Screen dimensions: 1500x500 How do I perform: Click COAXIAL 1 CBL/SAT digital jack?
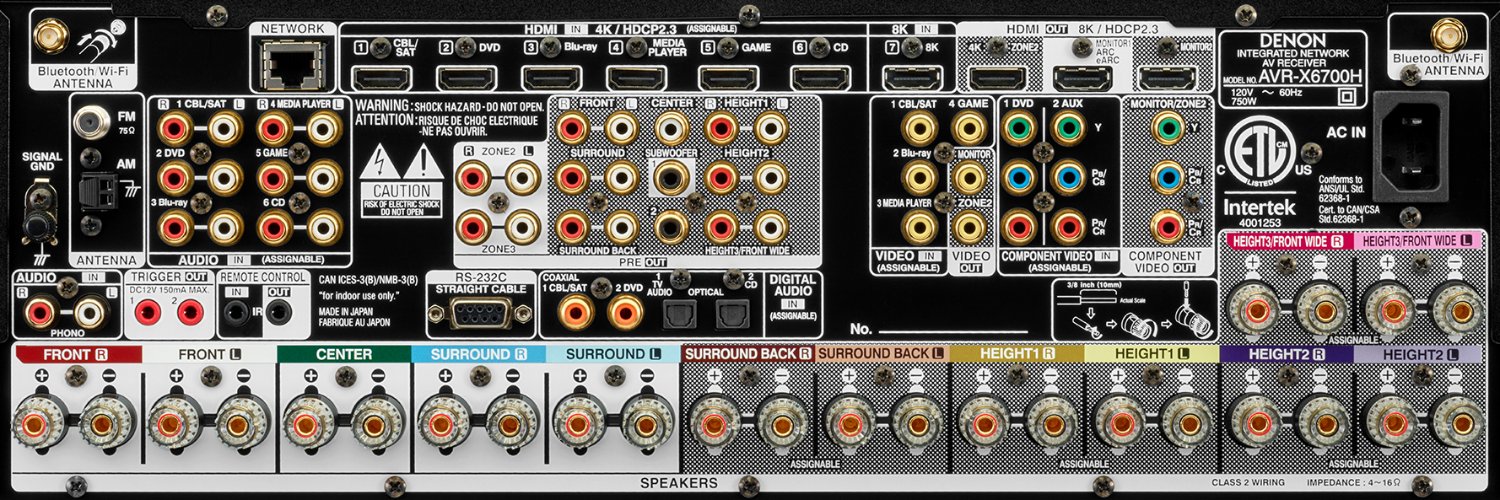click(578, 314)
